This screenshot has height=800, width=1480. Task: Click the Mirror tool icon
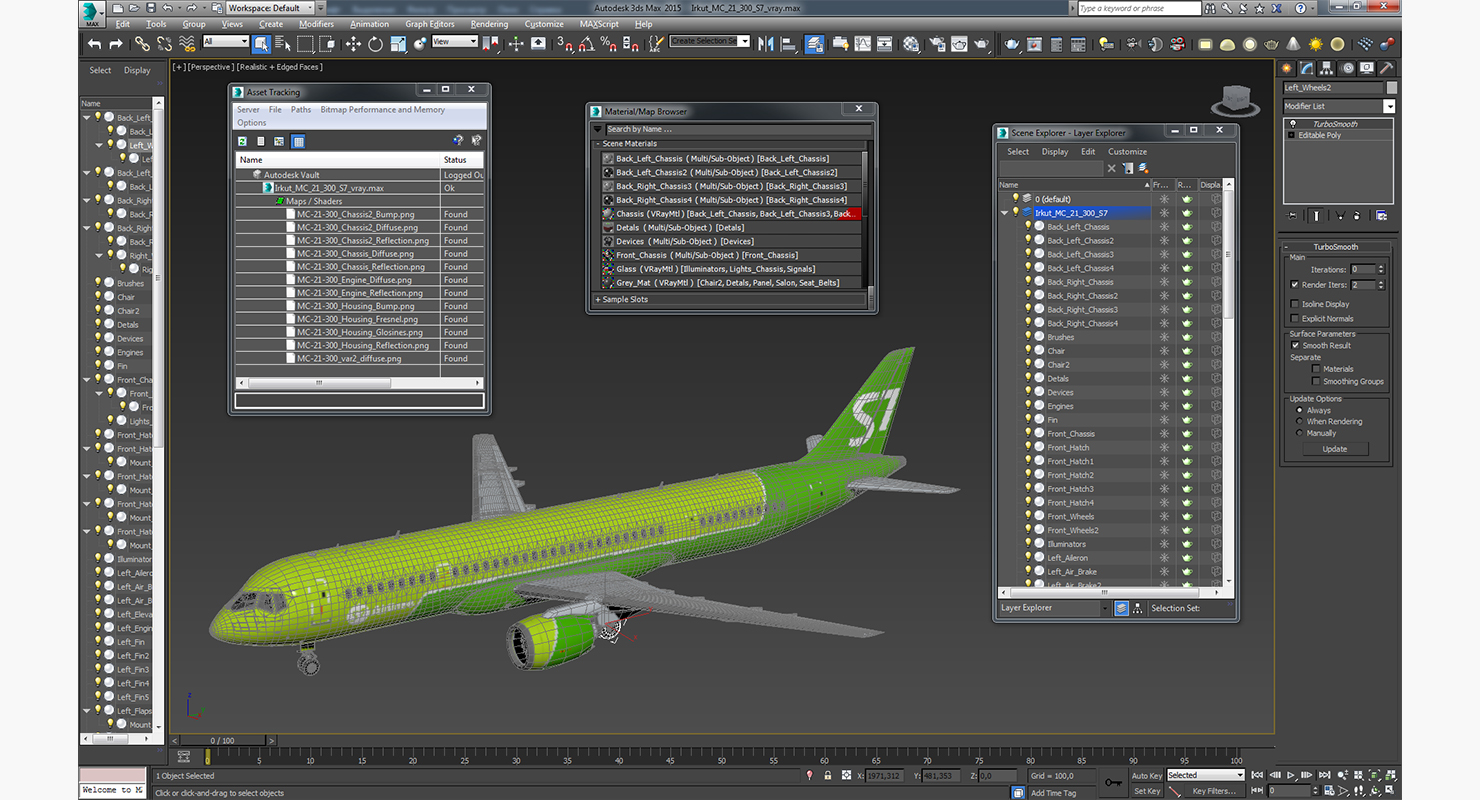pyautogui.click(x=766, y=43)
